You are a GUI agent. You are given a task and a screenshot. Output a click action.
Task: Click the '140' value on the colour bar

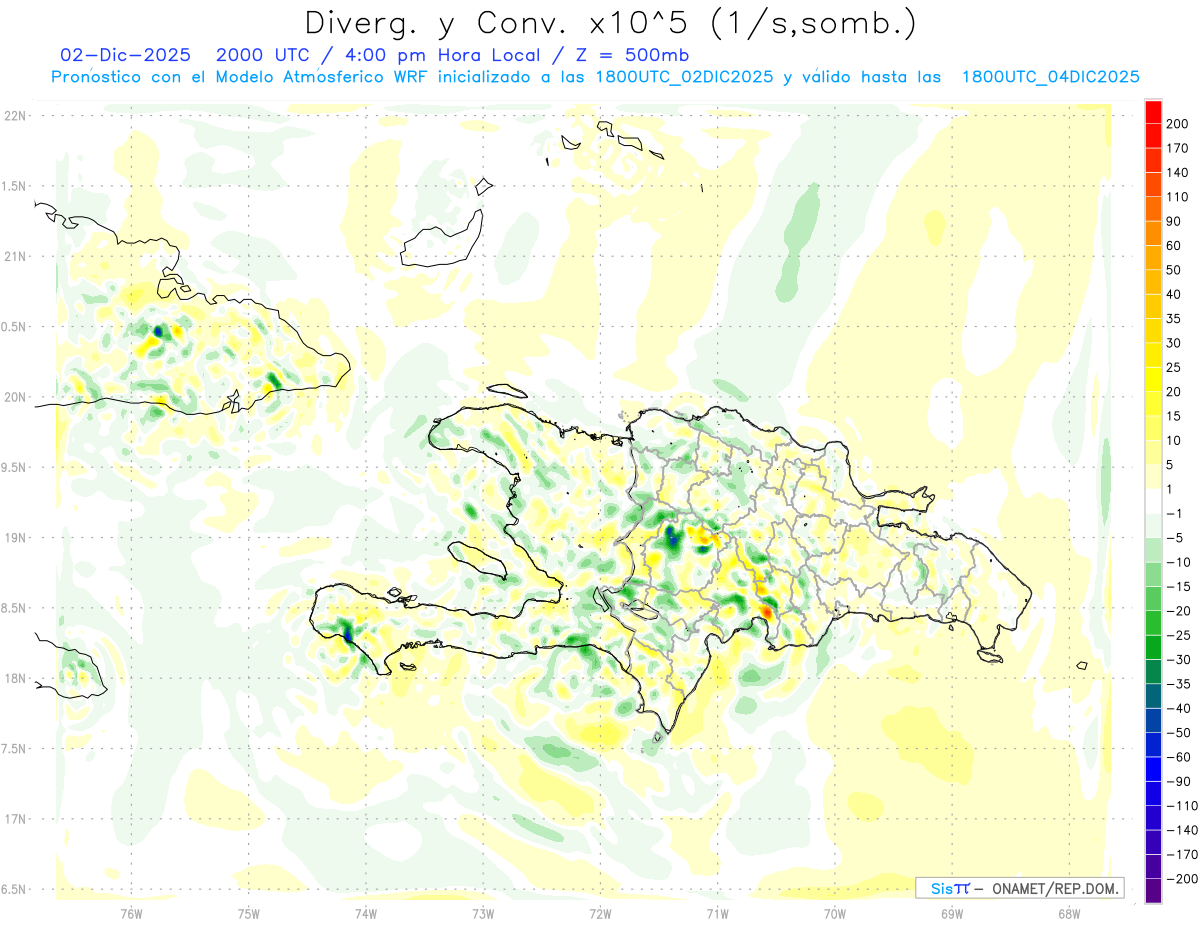tap(1179, 173)
